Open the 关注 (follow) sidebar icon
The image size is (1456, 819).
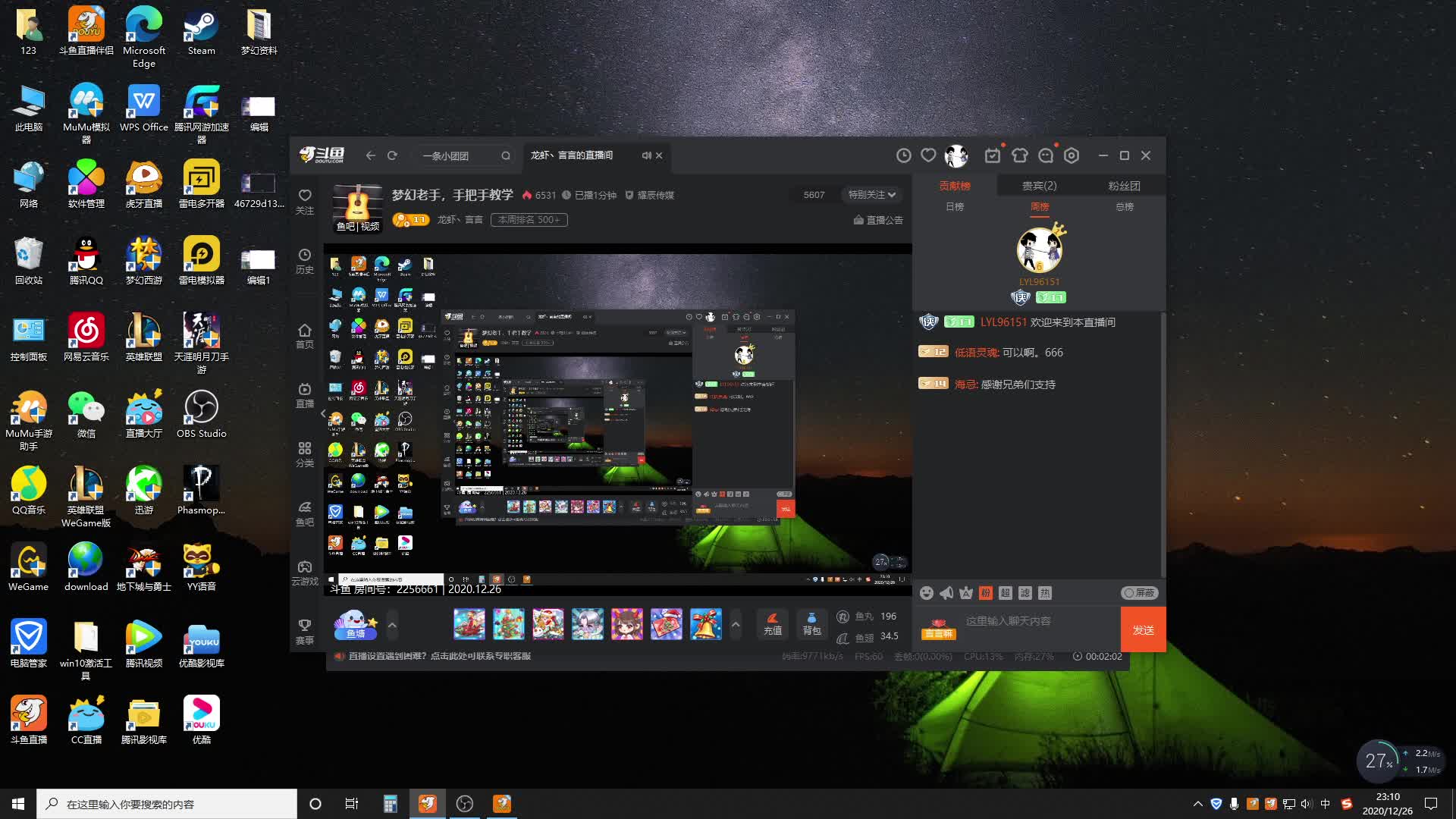(x=304, y=202)
